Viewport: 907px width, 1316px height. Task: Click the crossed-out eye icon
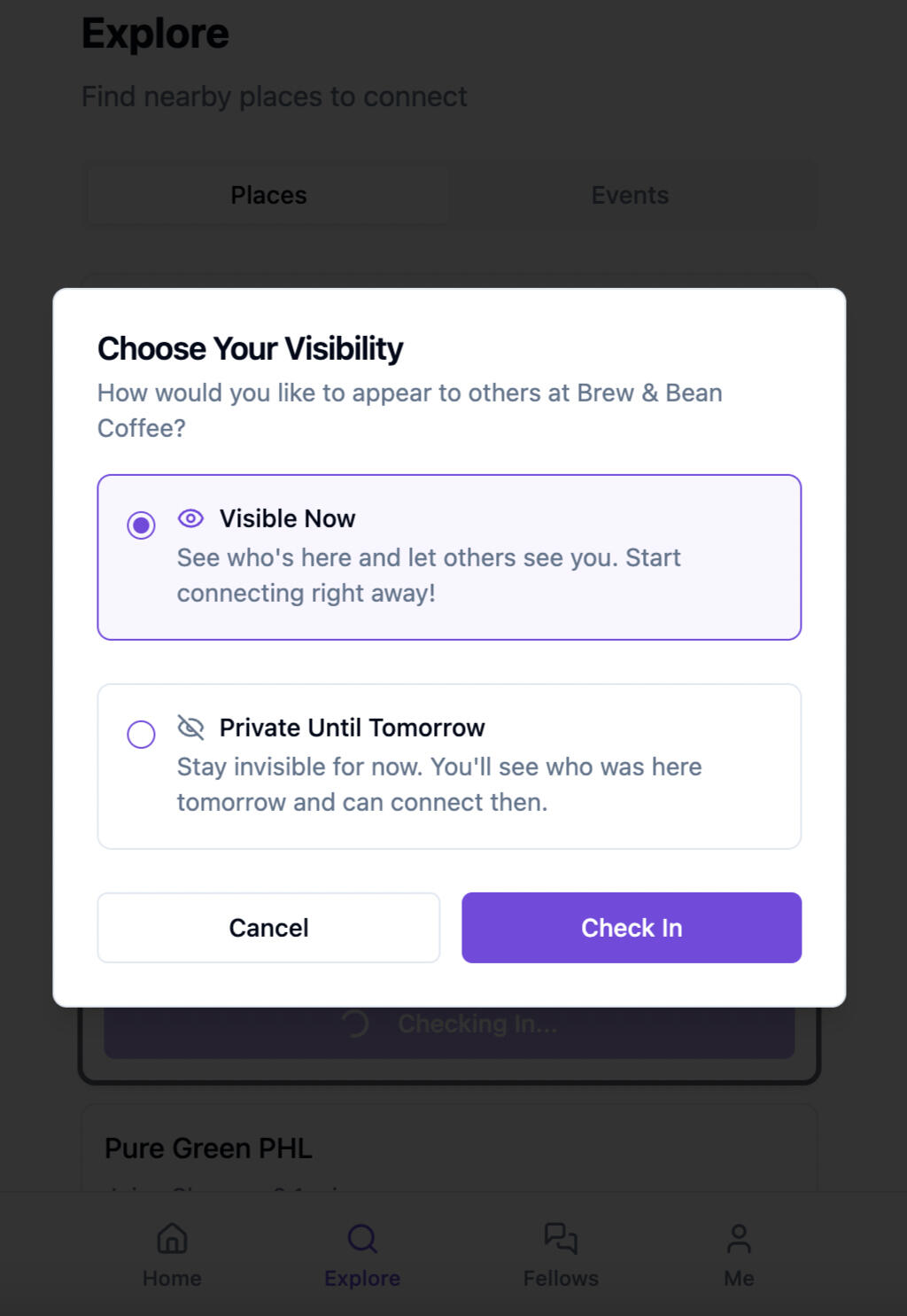point(190,728)
